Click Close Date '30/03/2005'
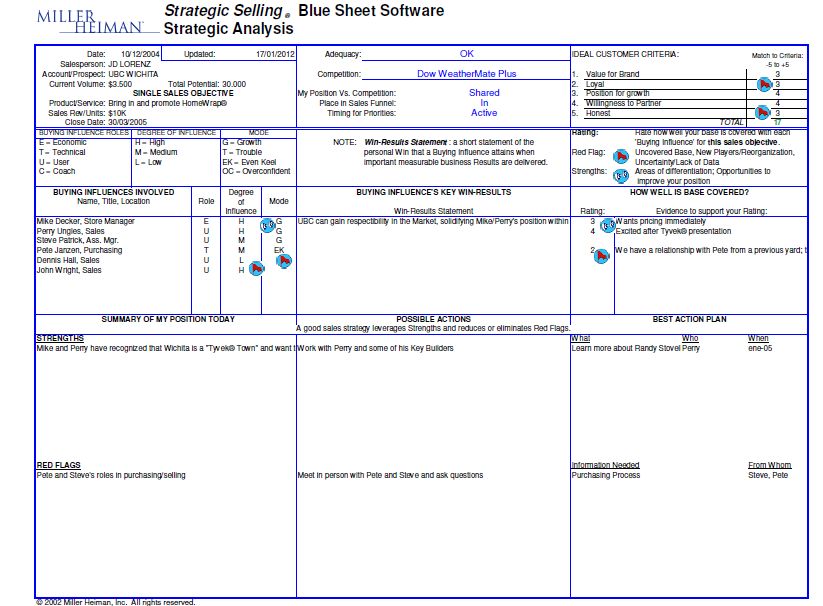The height and width of the screenshot is (606, 823). pyautogui.click(x=128, y=122)
